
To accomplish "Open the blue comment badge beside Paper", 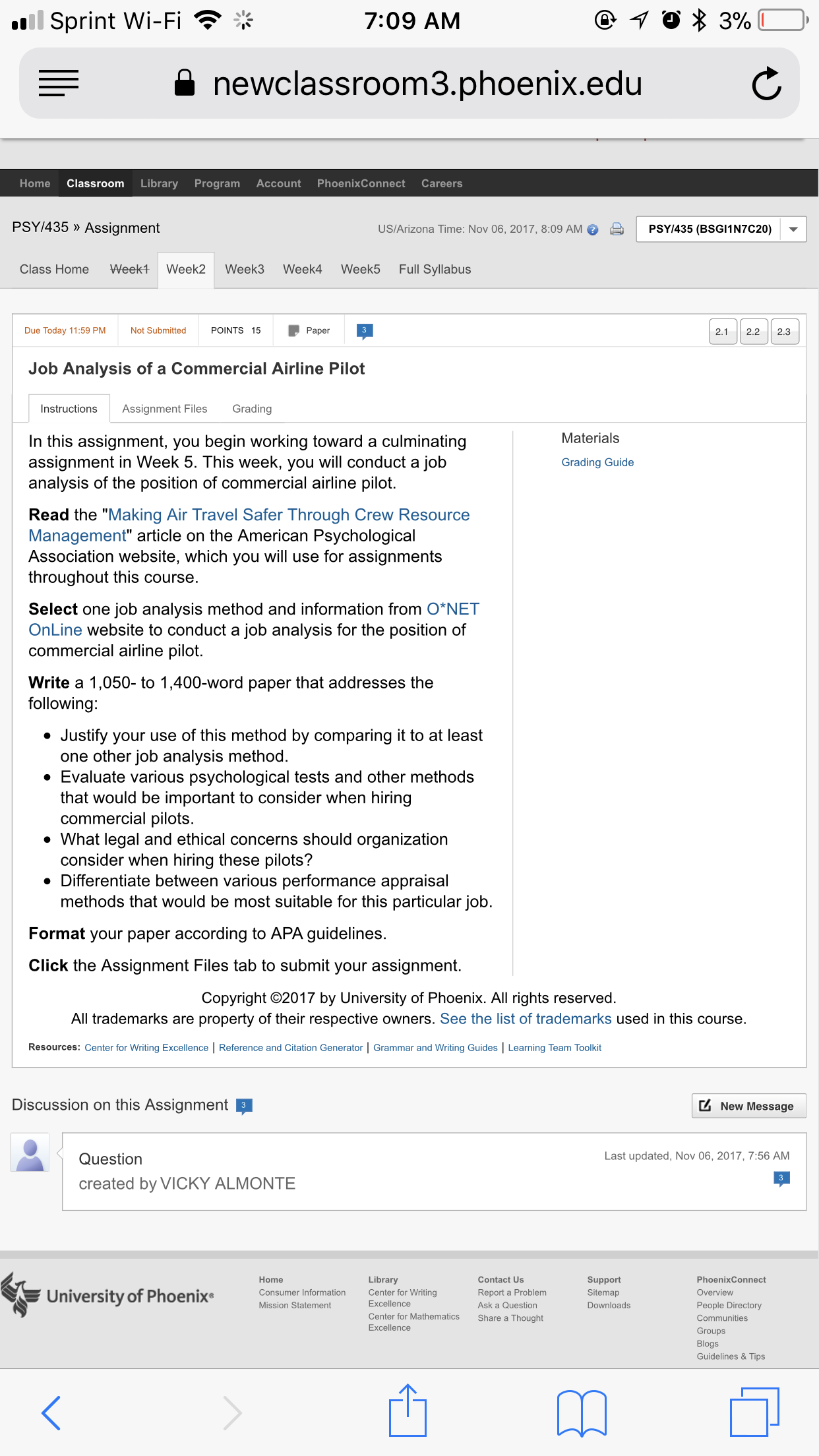I will click(365, 331).
